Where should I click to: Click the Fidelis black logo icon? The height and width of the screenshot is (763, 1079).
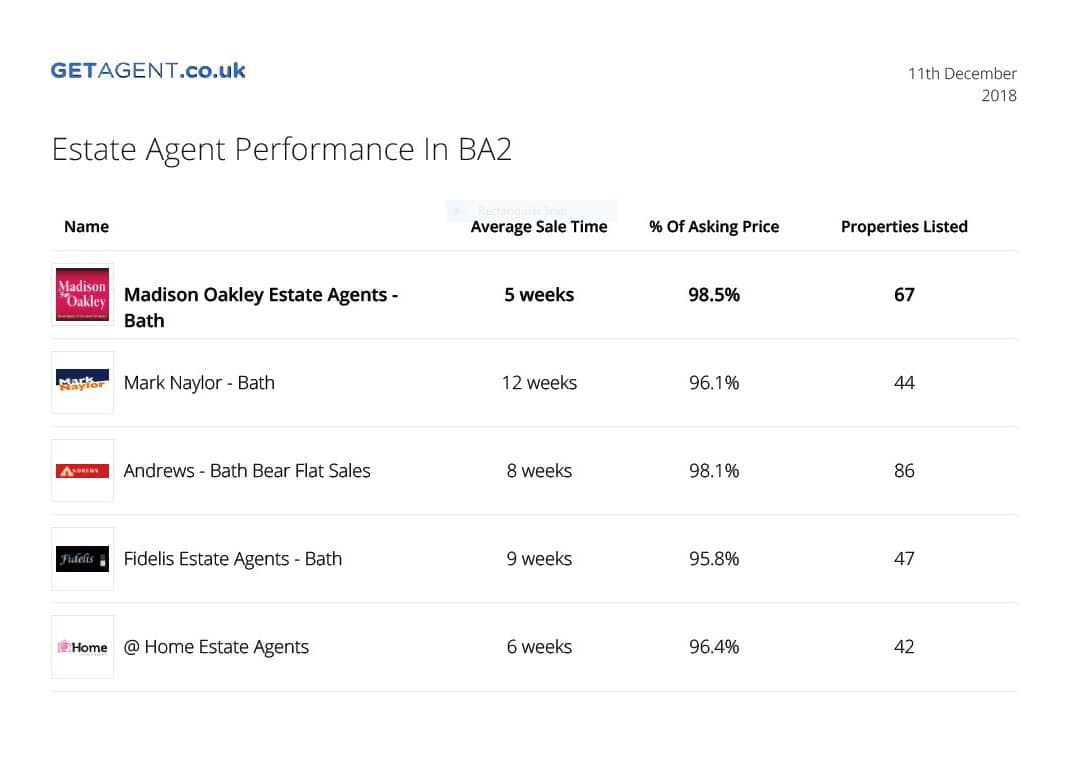pyautogui.click(x=83, y=559)
